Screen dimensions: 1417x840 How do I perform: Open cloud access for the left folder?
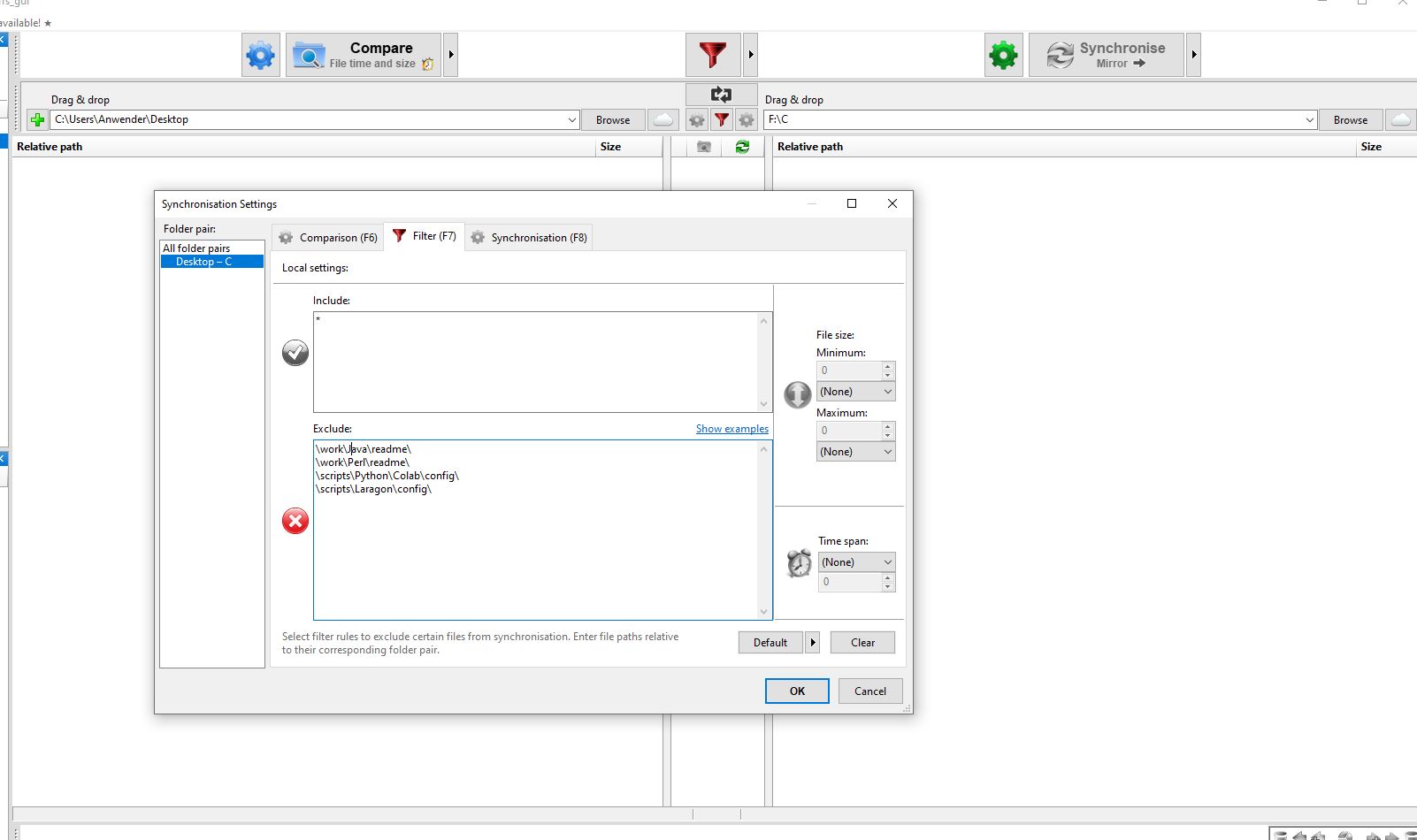tap(663, 119)
